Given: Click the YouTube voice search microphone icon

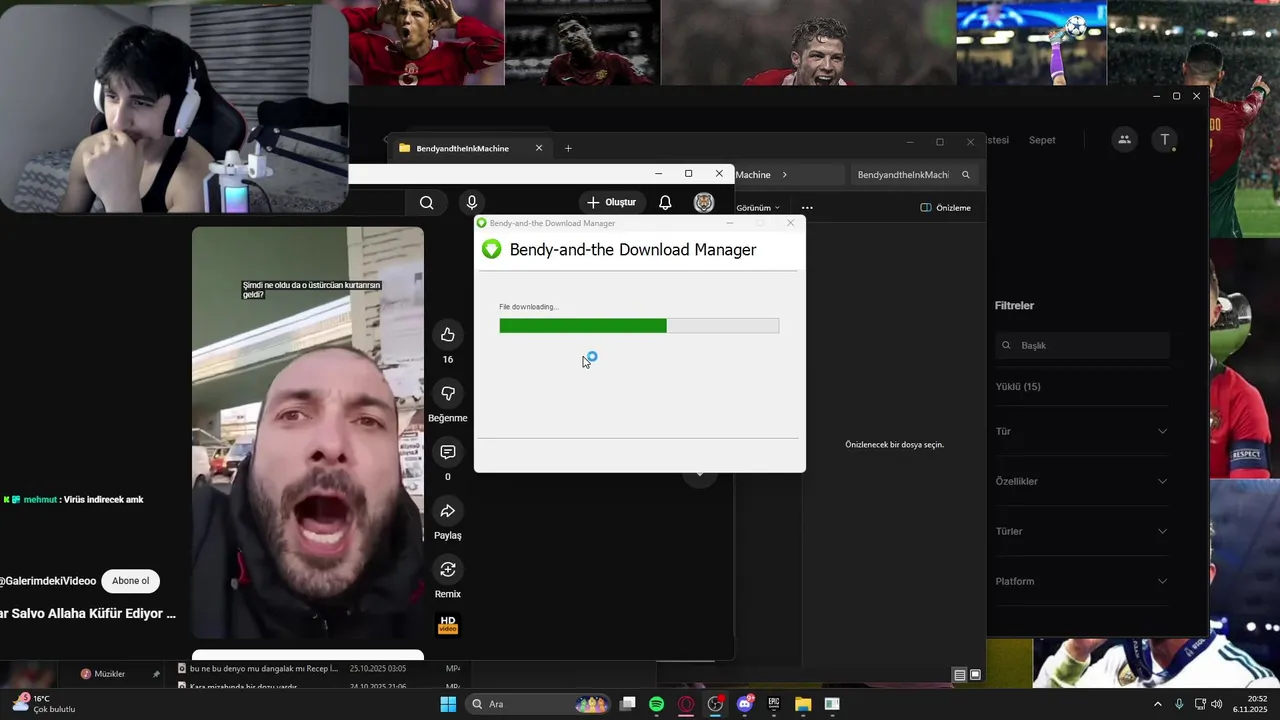Looking at the screenshot, I should tap(472, 202).
